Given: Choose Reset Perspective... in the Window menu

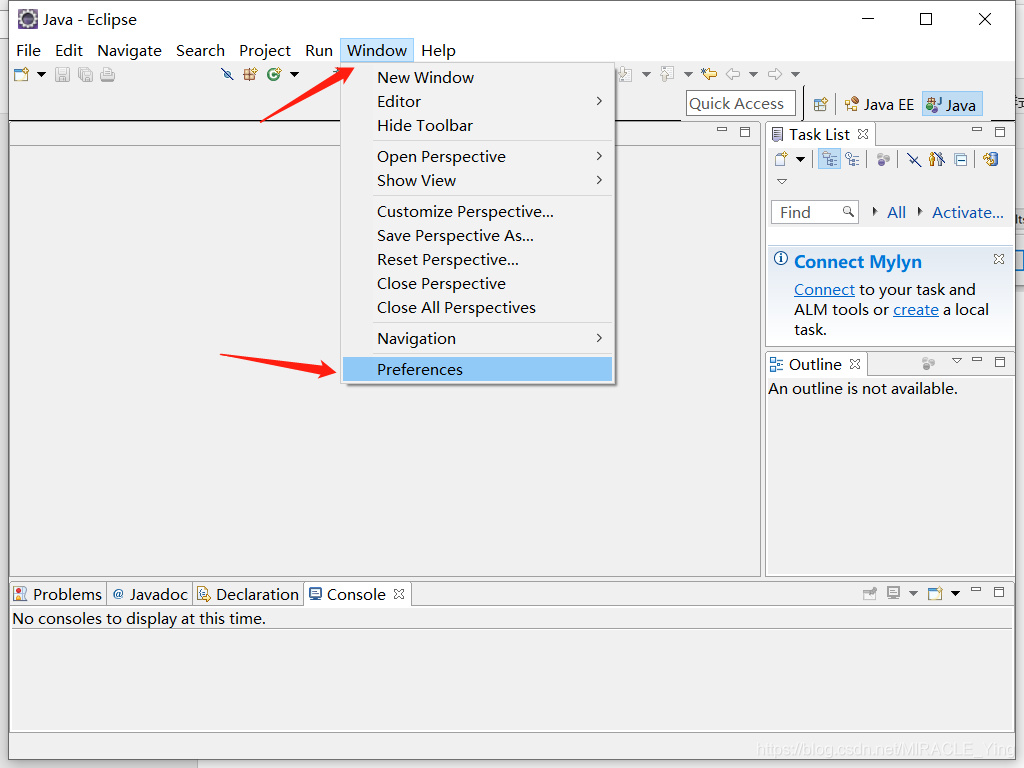Looking at the screenshot, I should coord(477,259).
